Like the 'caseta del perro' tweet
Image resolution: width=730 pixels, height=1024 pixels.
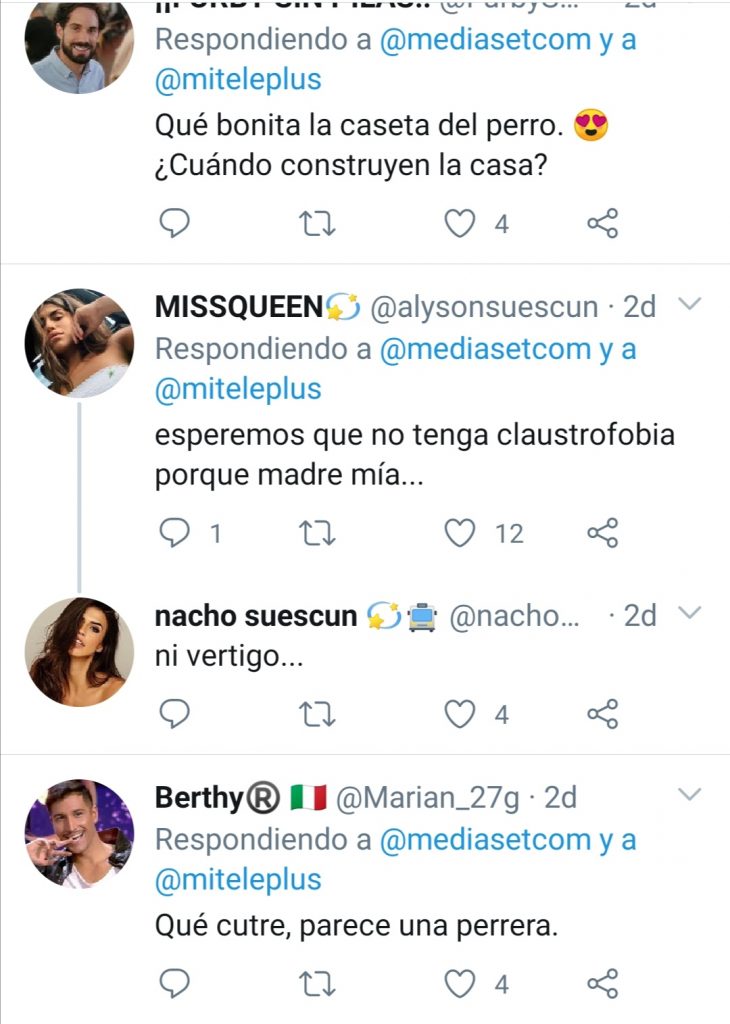pyautogui.click(x=459, y=224)
